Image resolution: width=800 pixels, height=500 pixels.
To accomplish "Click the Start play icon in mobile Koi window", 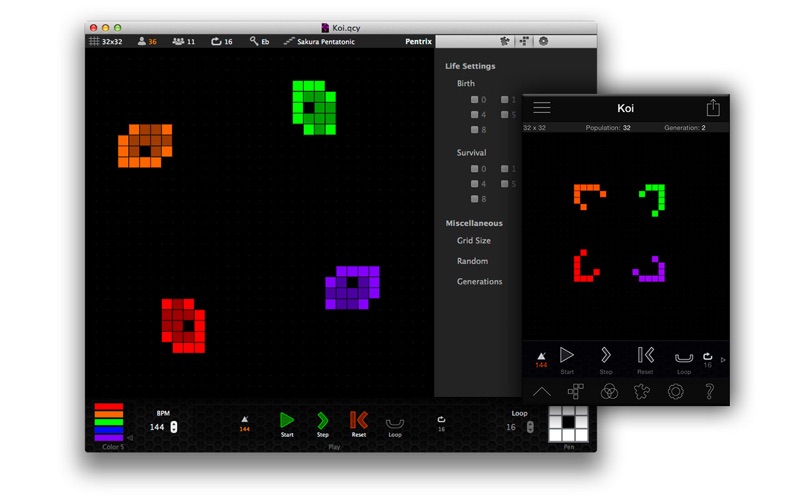I will [x=567, y=355].
